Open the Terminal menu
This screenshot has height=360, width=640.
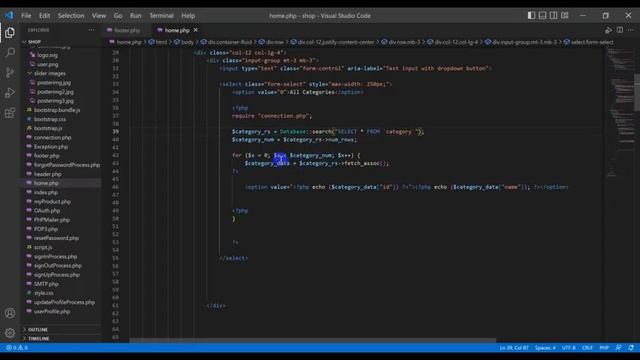tap(161, 16)
